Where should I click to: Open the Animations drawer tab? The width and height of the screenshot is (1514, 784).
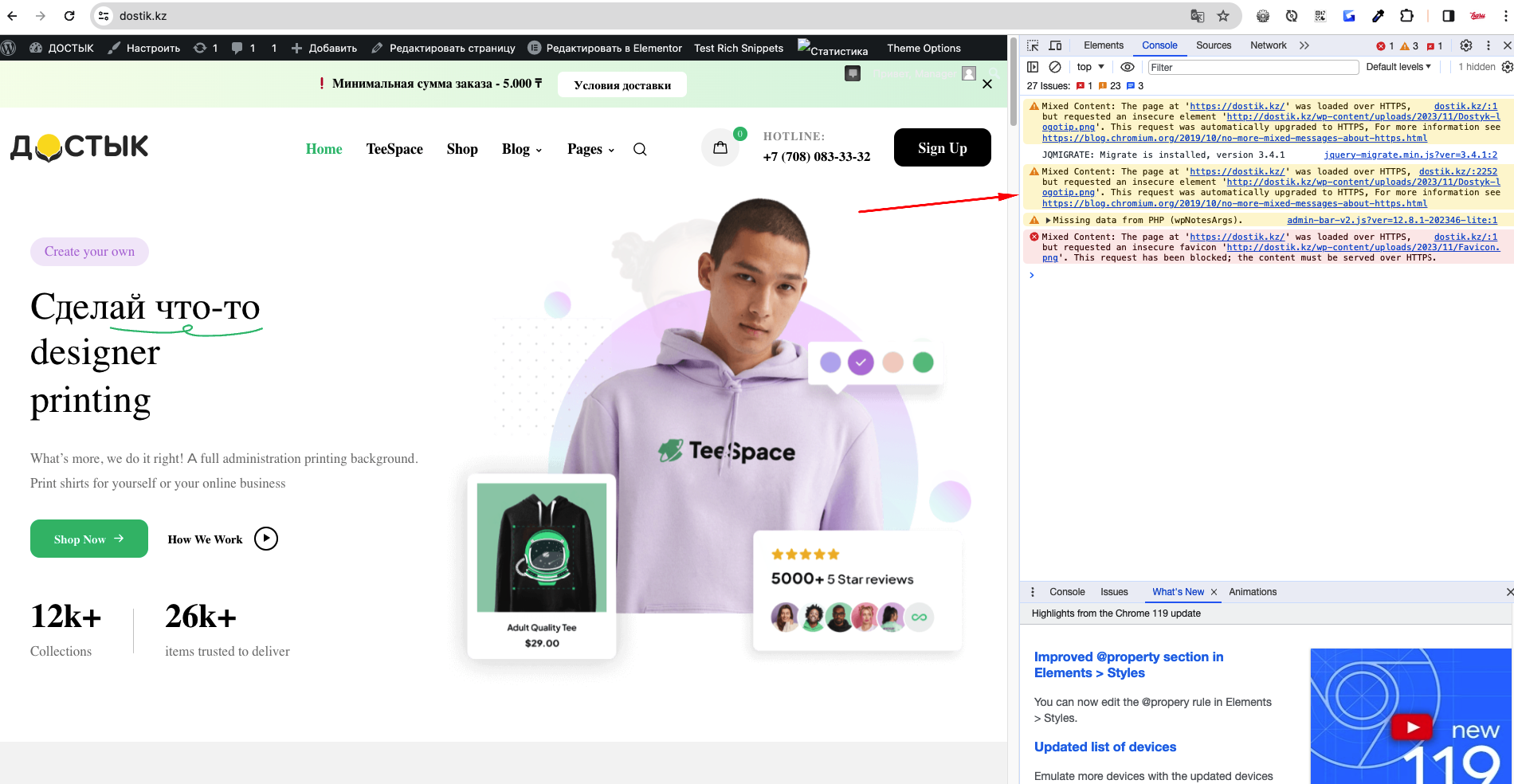1252,592
